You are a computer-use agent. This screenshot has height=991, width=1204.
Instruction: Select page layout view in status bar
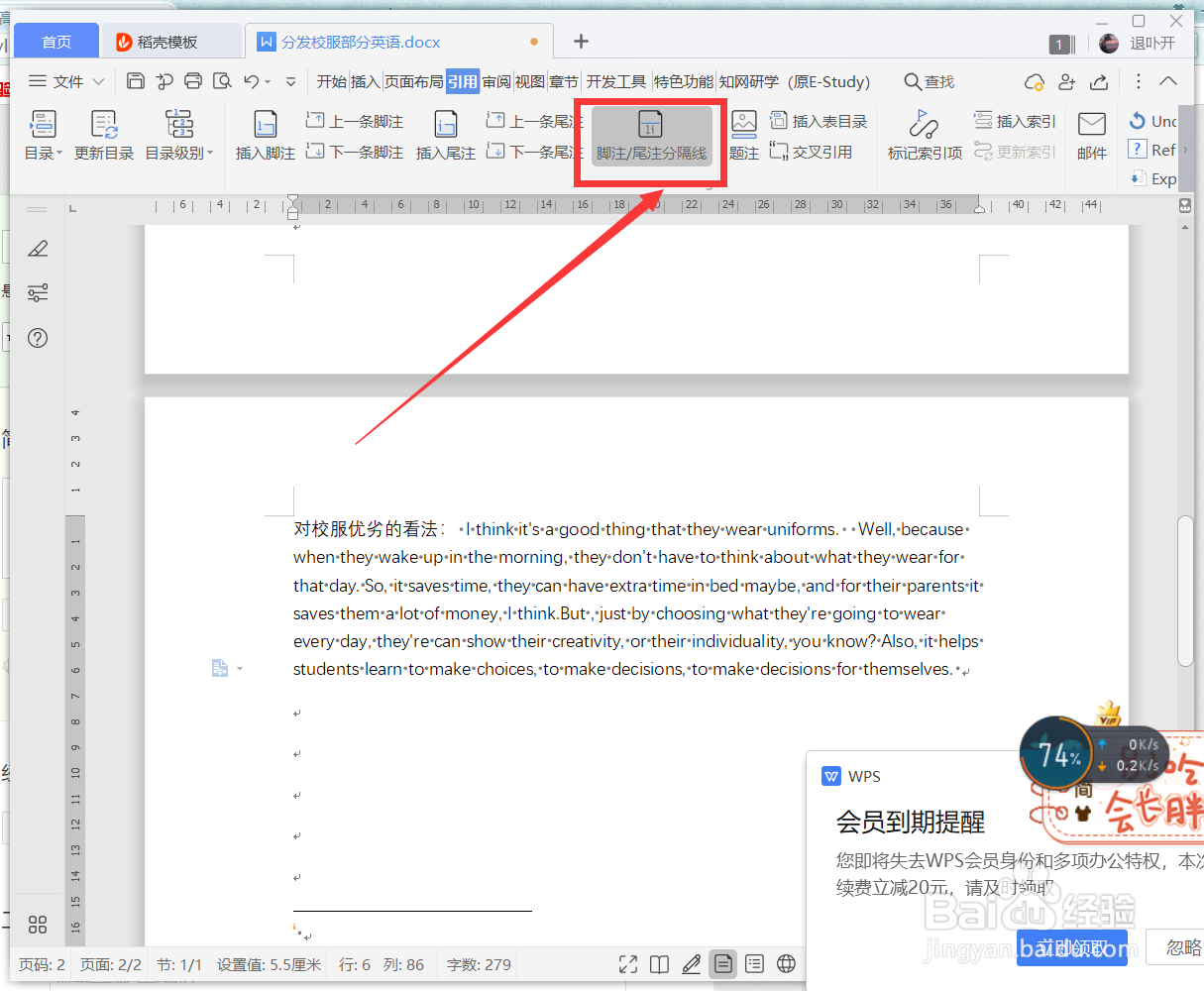(x=723, y=963)
